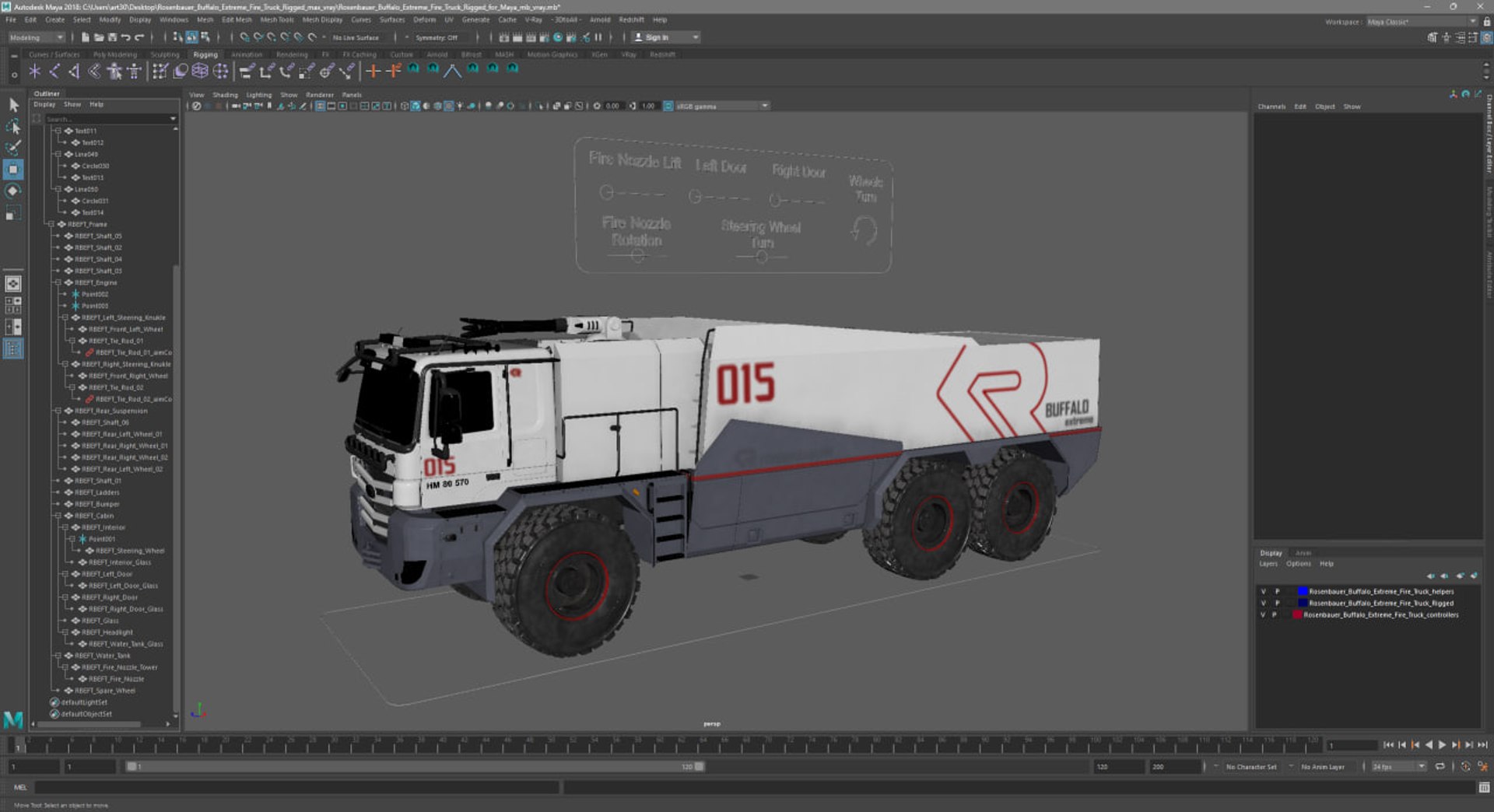
Task: Open the Script Editor icon
Action: (1484, 787)
